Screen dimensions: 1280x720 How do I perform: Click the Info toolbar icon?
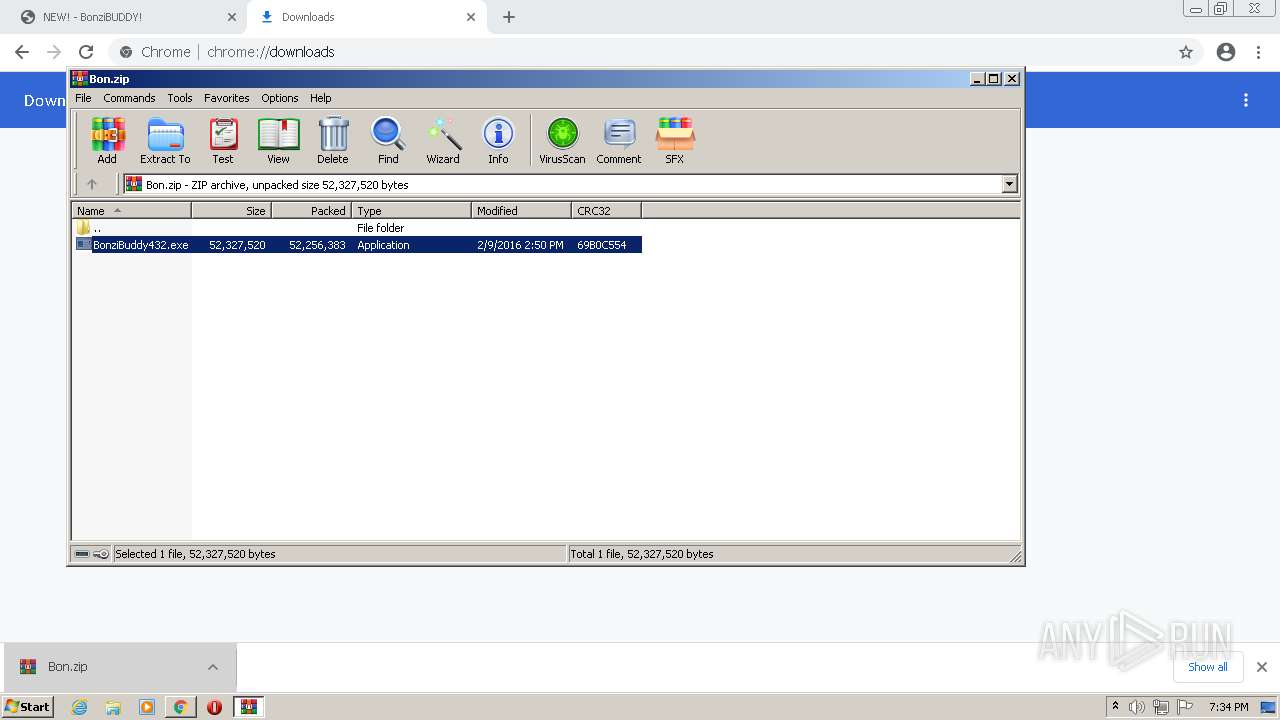(x=498, y=140)
